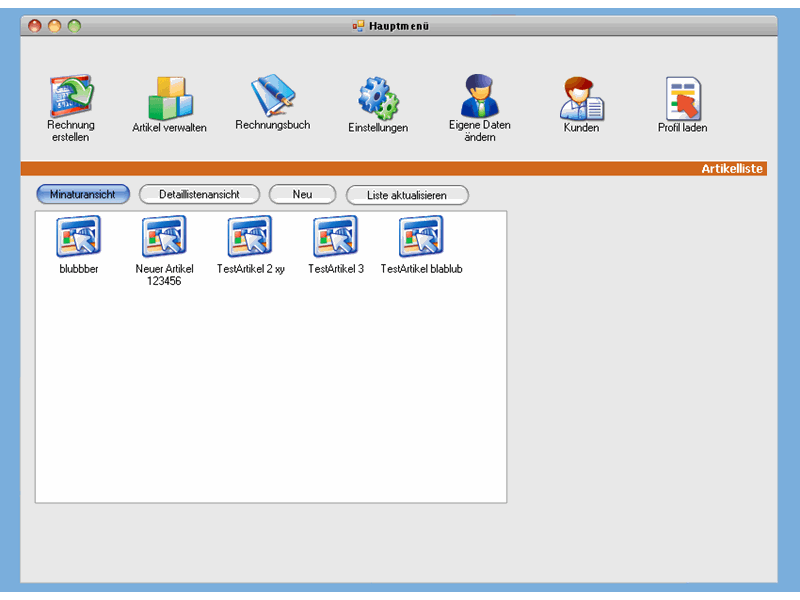Maximize window with the green button
The height and width of the screenshot is (600, 800).
(74, 26)
